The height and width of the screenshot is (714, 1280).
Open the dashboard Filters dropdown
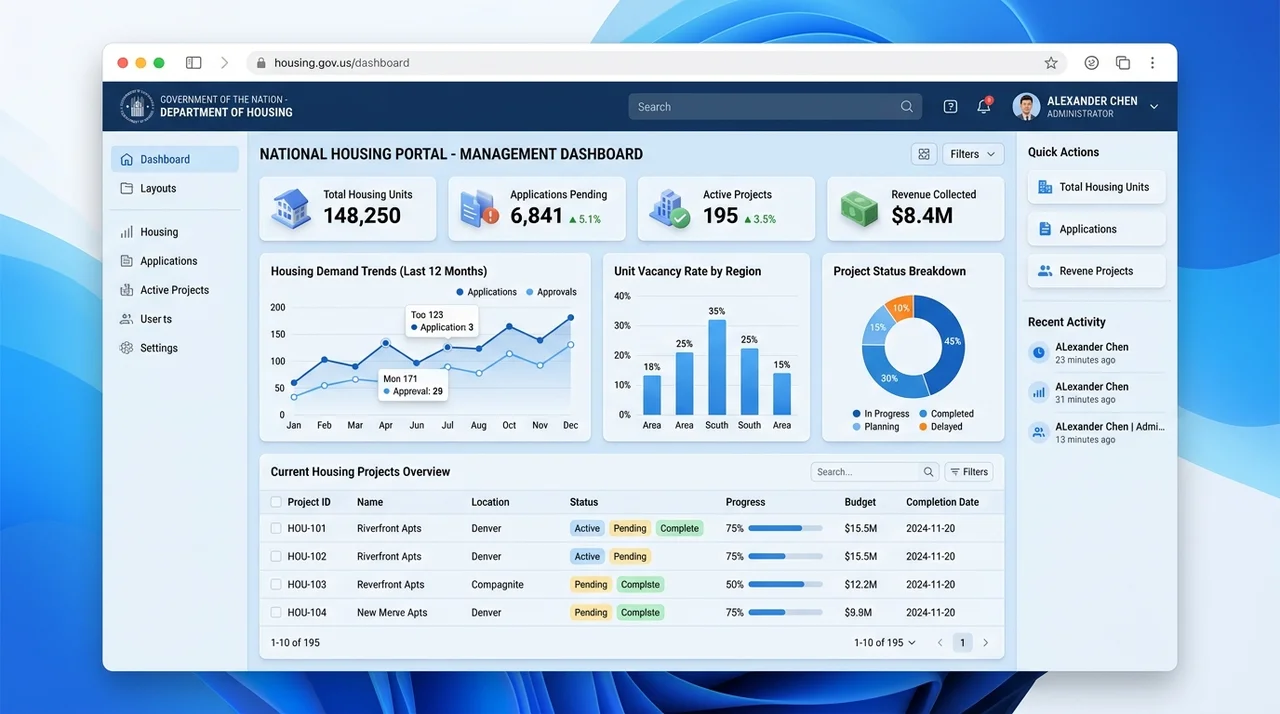point(973,154)
